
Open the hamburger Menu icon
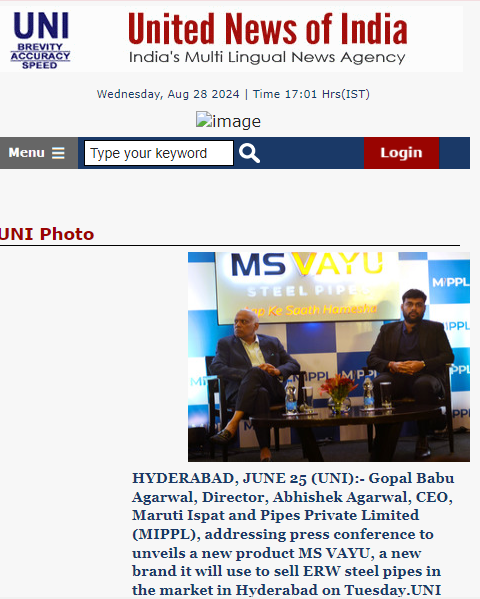click(x=58, y=153)
